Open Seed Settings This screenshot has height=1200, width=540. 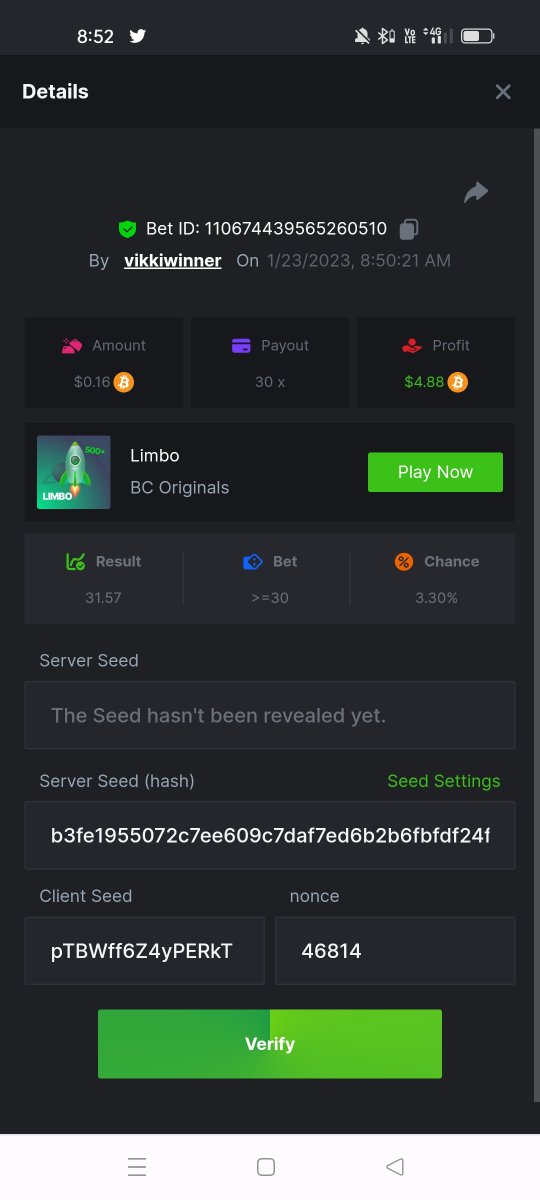(444, 781)
